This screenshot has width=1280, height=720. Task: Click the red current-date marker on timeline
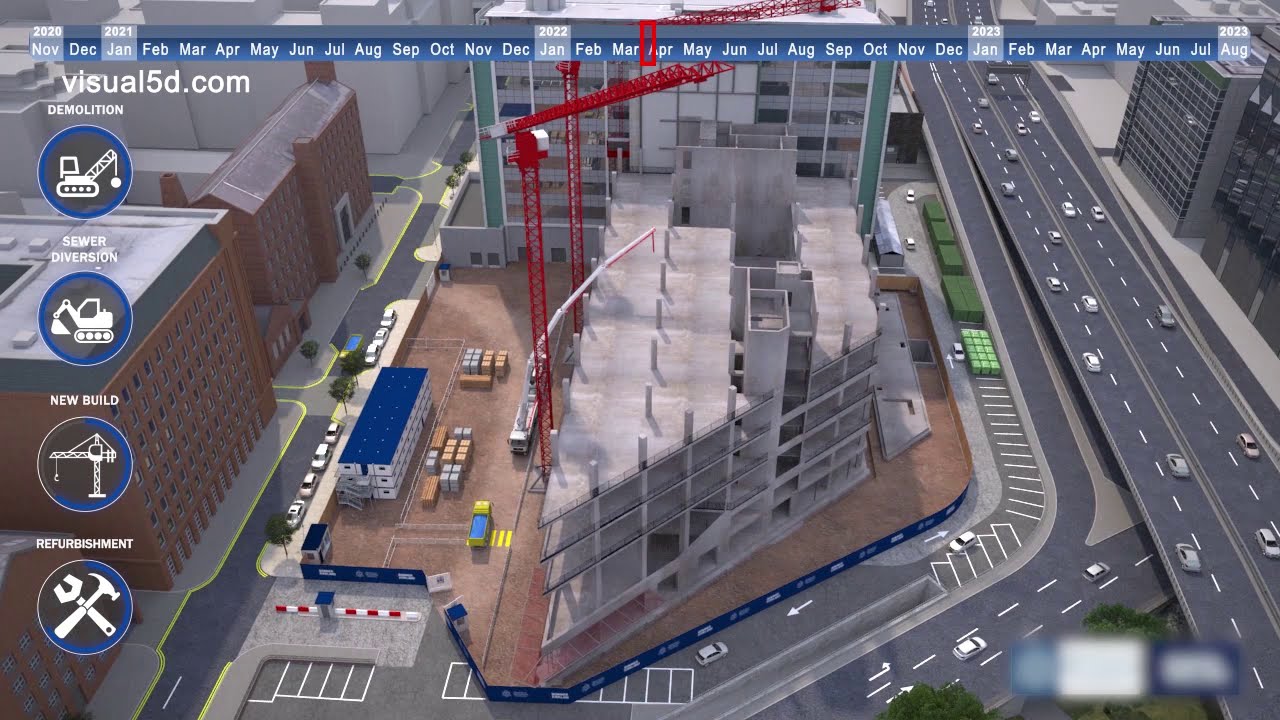647,43
